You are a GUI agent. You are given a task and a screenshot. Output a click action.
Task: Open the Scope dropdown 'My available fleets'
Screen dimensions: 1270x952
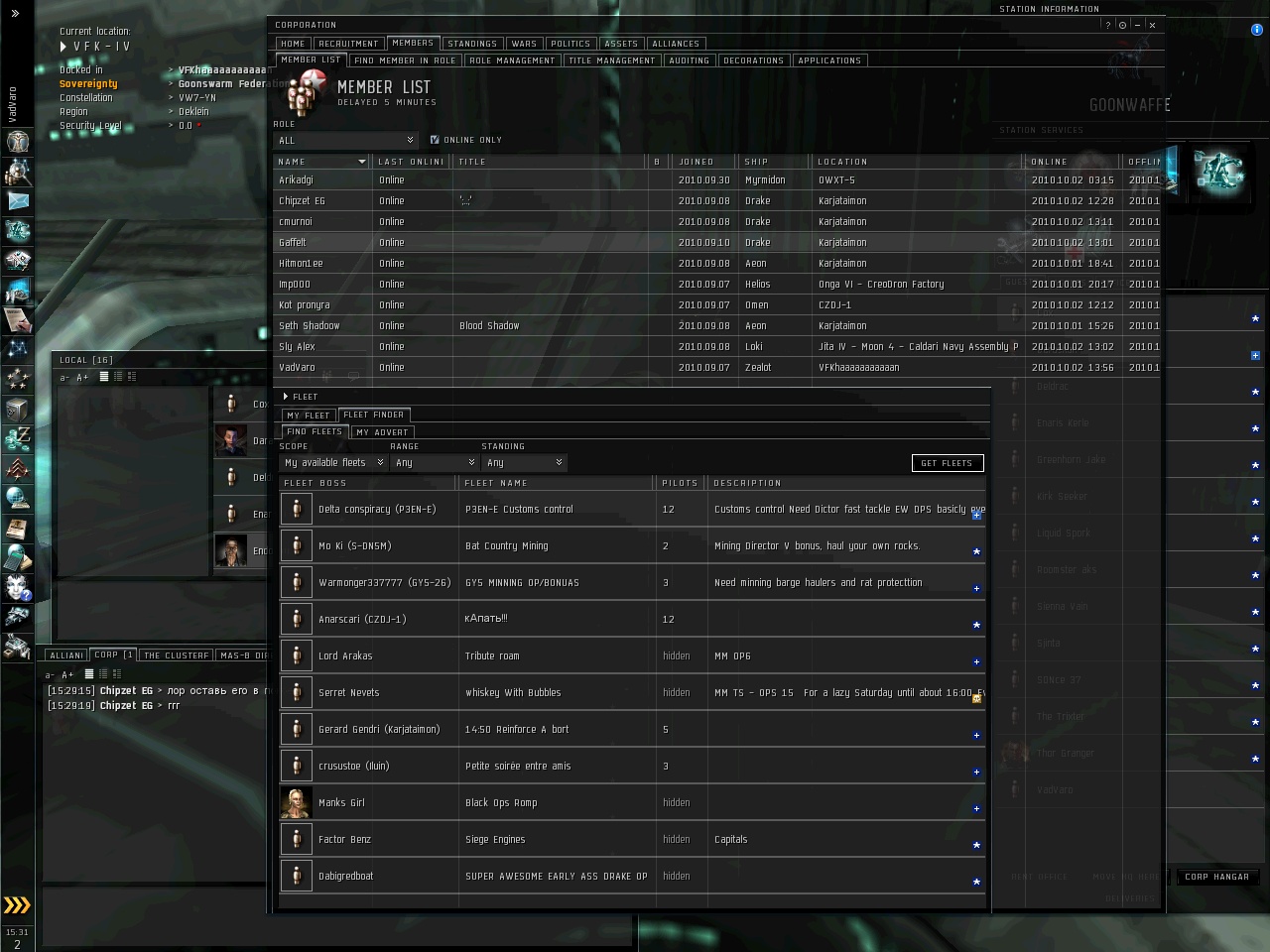click(x=333, y=463)
